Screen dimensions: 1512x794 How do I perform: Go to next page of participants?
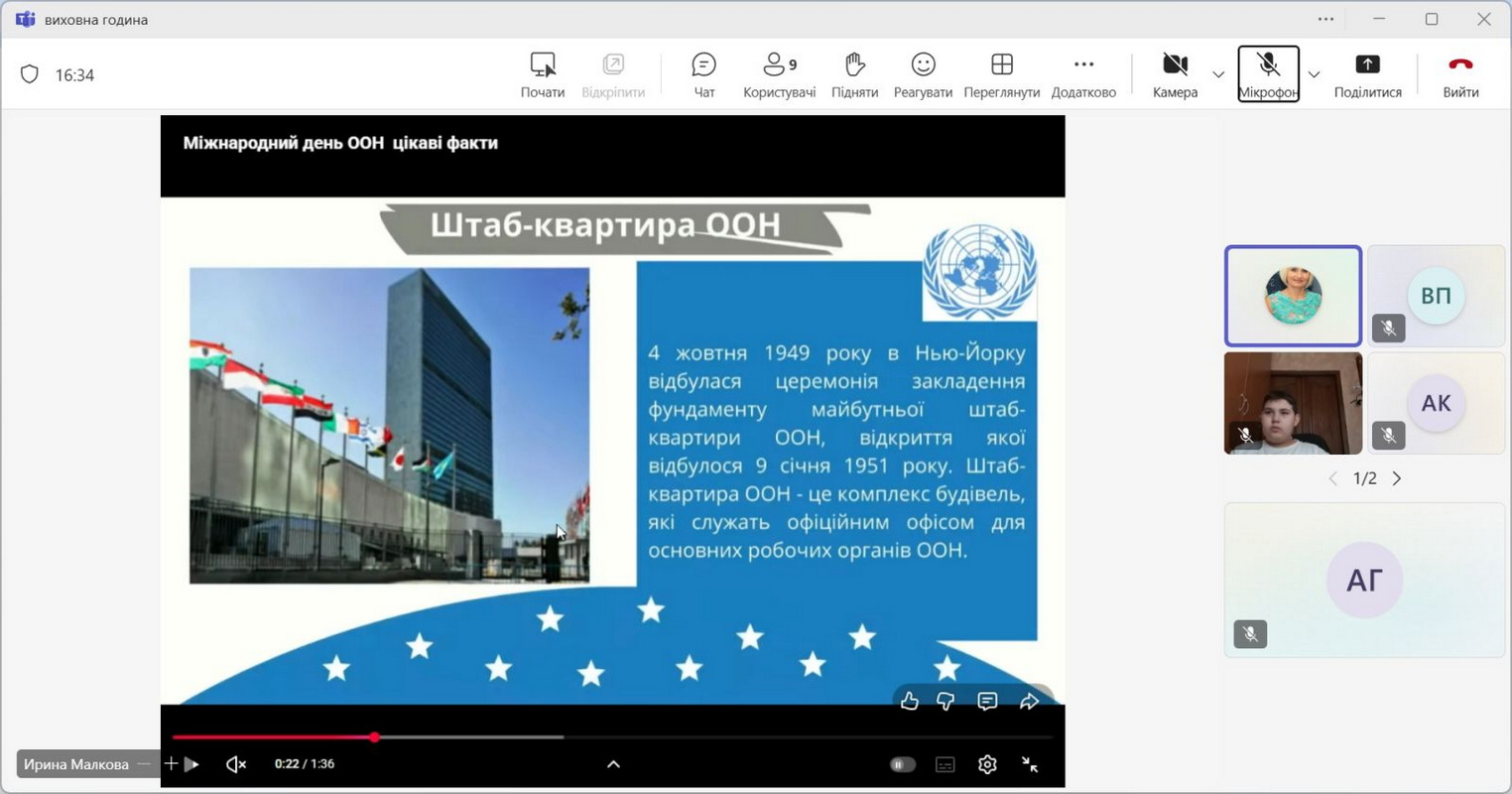[x=1397, y=478]
